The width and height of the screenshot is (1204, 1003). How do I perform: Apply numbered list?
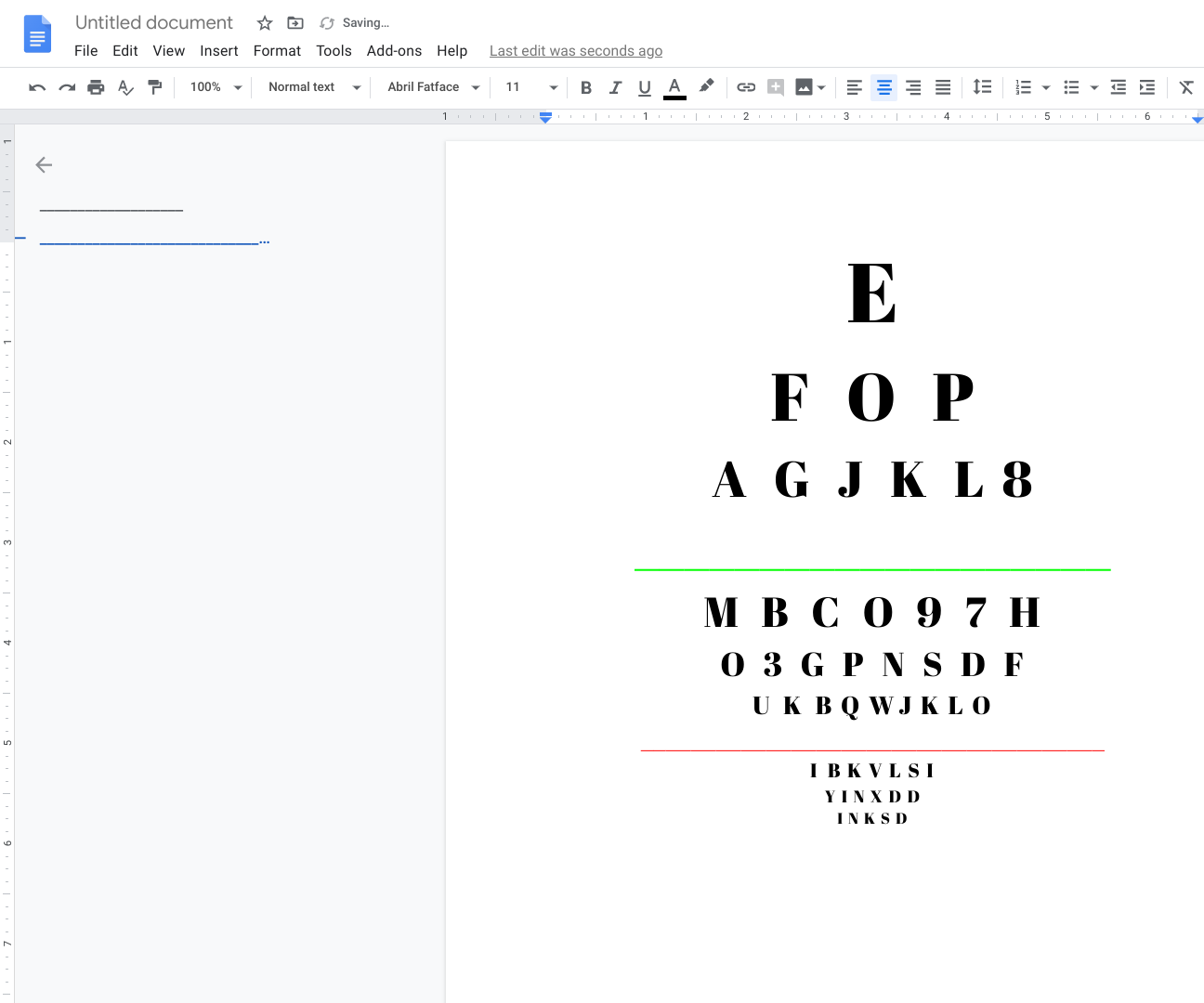click(x=1023, y=87)
